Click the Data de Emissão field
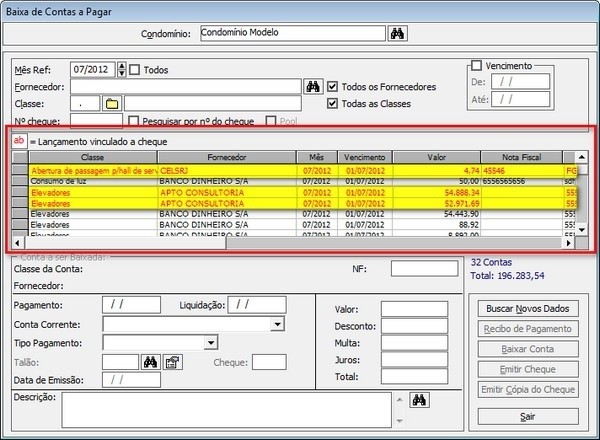 click(x=131, y=380)
